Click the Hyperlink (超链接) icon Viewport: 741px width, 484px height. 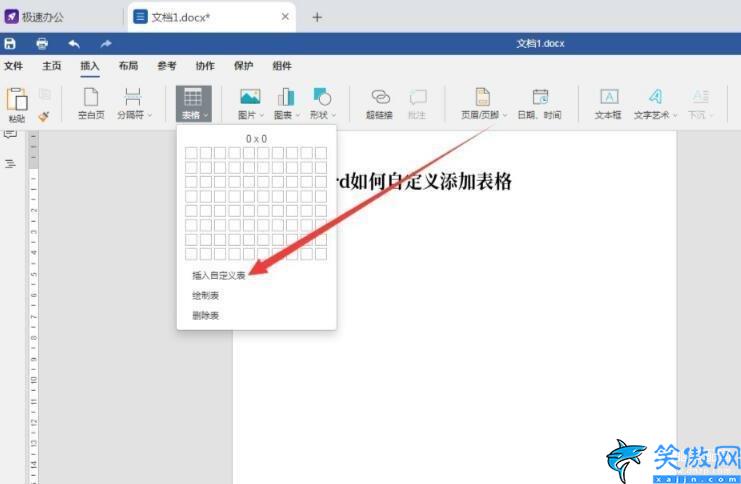click(380, 97)
